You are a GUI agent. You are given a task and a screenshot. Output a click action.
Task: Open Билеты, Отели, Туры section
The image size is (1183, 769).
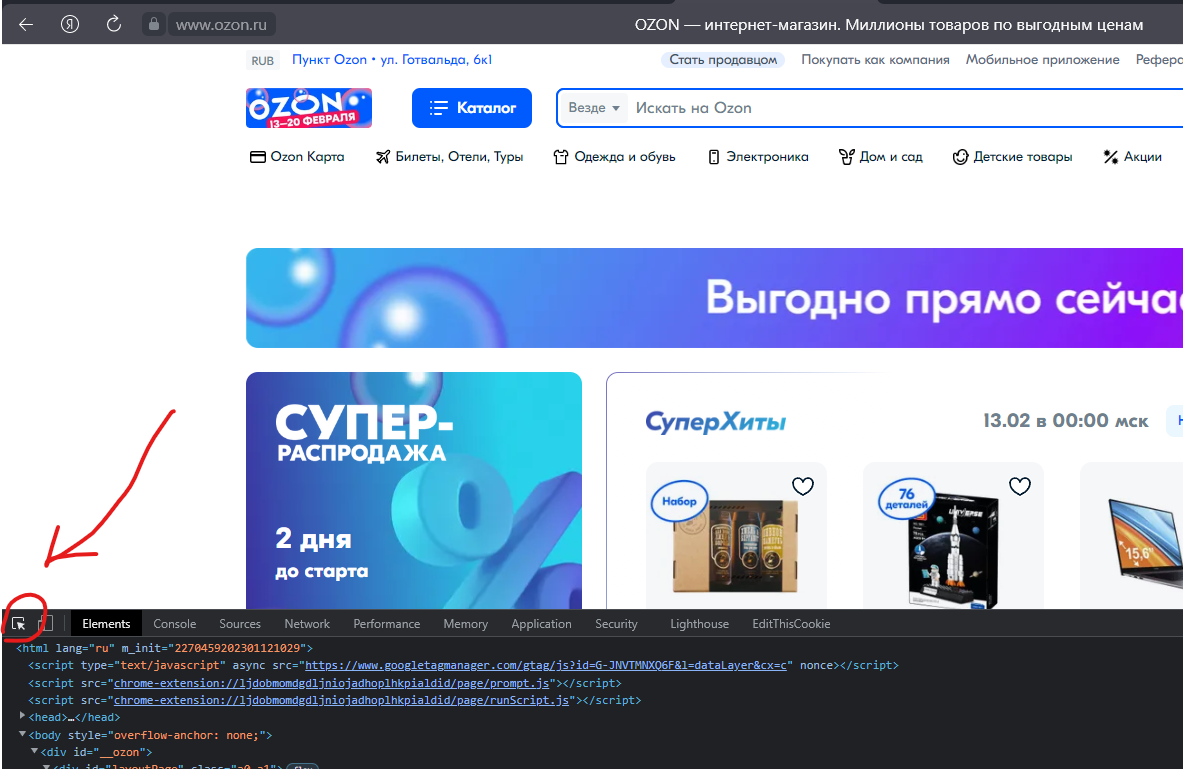pyautogui.click(x=450, y=157)
